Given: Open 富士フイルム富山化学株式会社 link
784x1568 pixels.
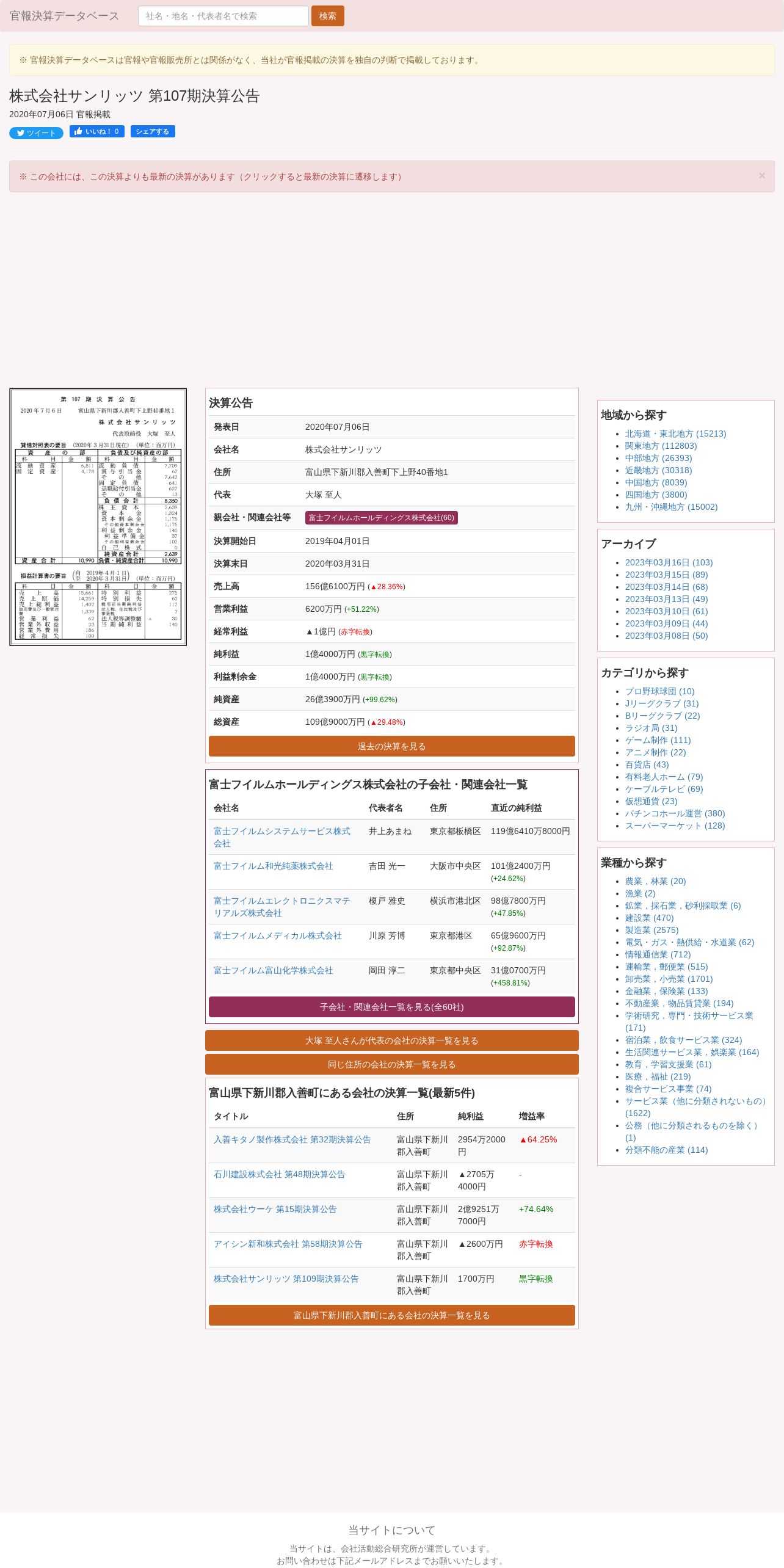Looking at the screenshot, I should 273,970.
